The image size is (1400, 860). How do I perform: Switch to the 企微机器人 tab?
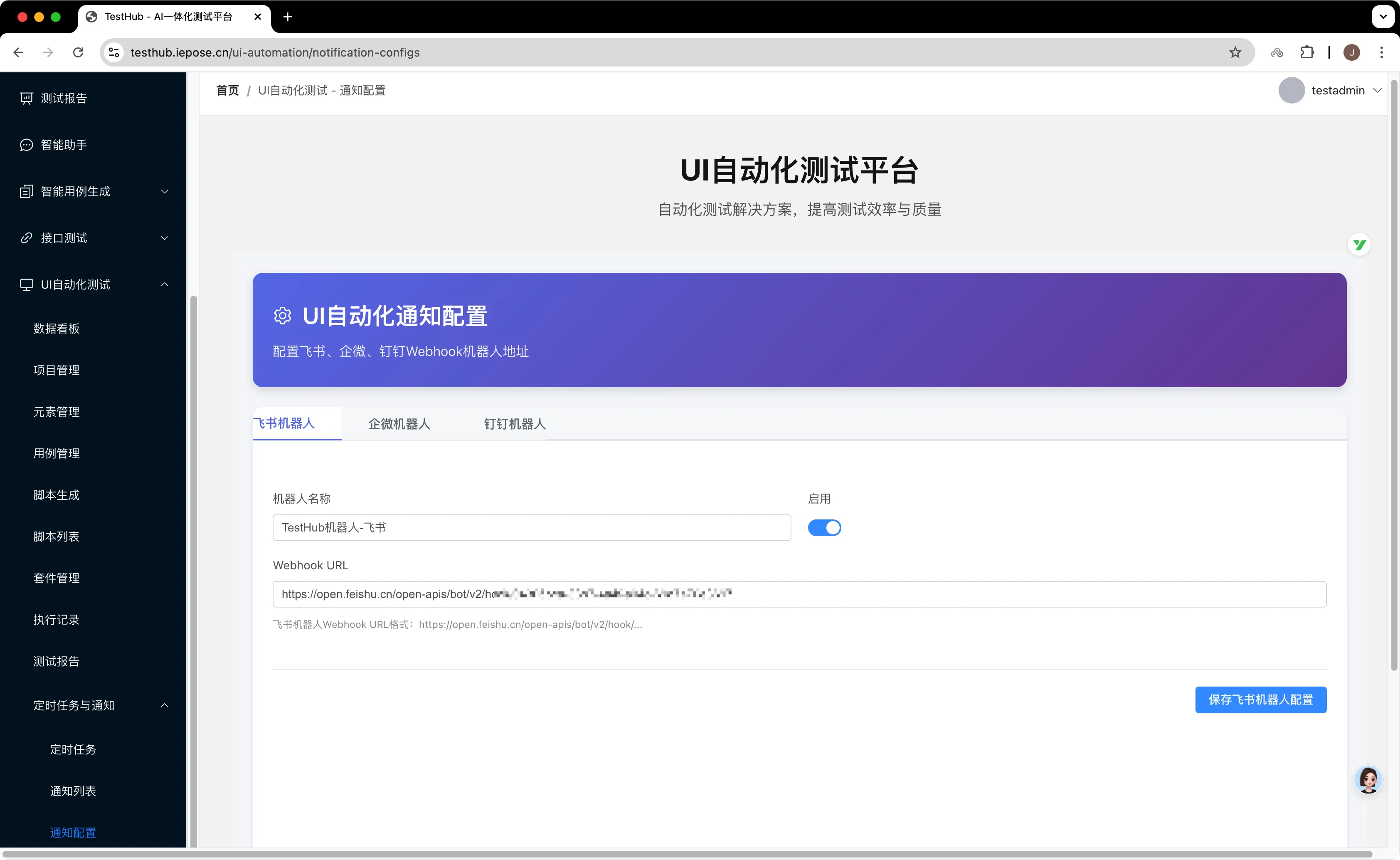tap(399, 424)
